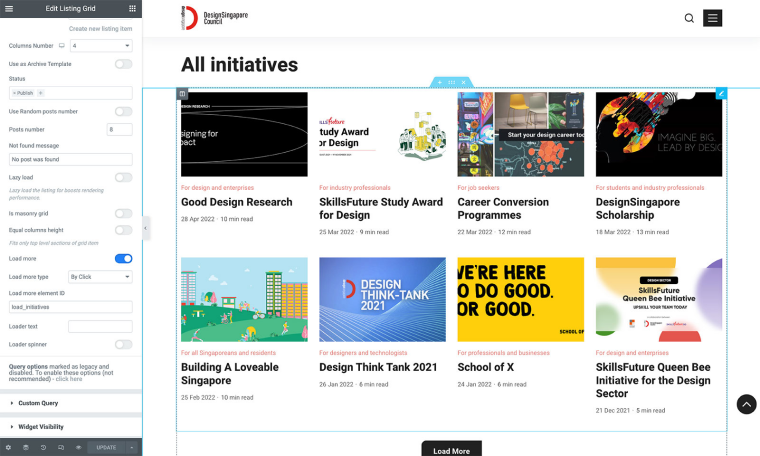This screenshot has height=456, width=760.
Task: Click the '21 Dec 2021' date text
Action: 613,410
